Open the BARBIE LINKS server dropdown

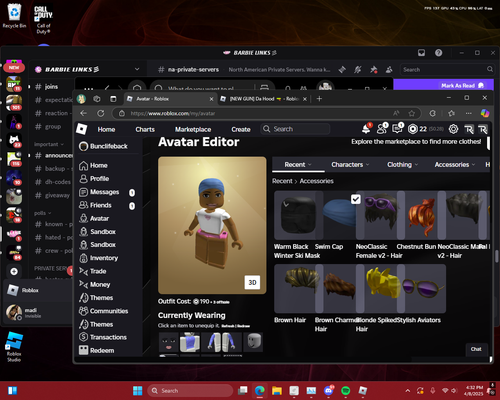point(137,69)
